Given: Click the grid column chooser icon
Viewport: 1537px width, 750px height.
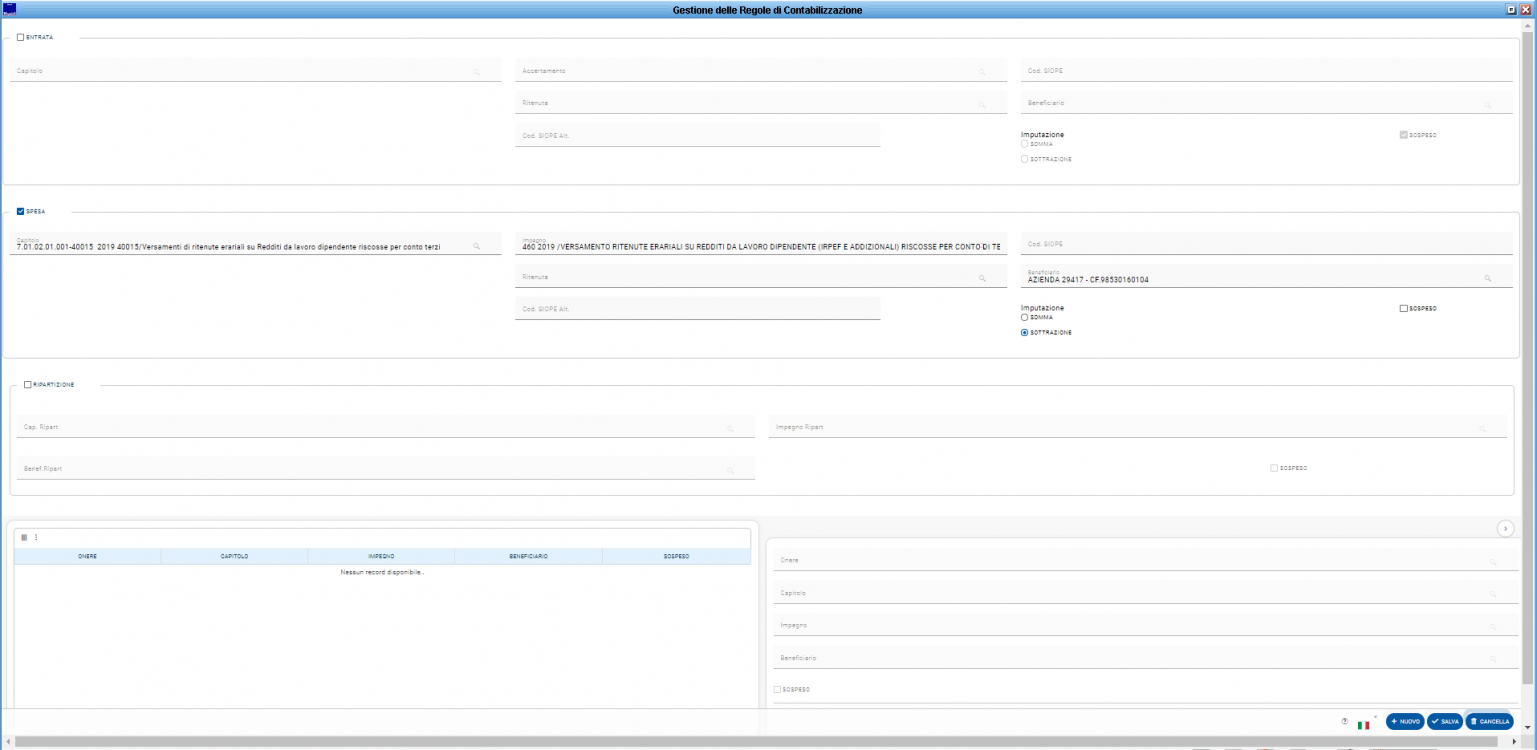Looking at the screenshot, I should point(24,537).
